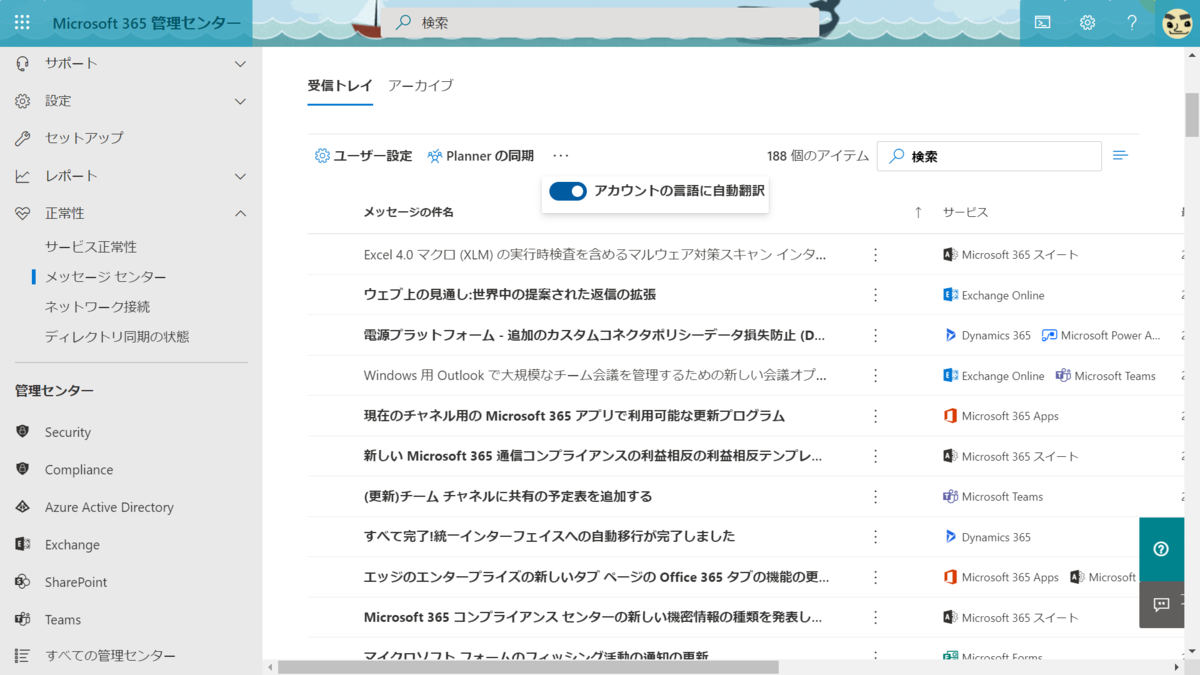Open the help question mark in the header
This screenshot has width=1200, height=675.
(1132, 22)
